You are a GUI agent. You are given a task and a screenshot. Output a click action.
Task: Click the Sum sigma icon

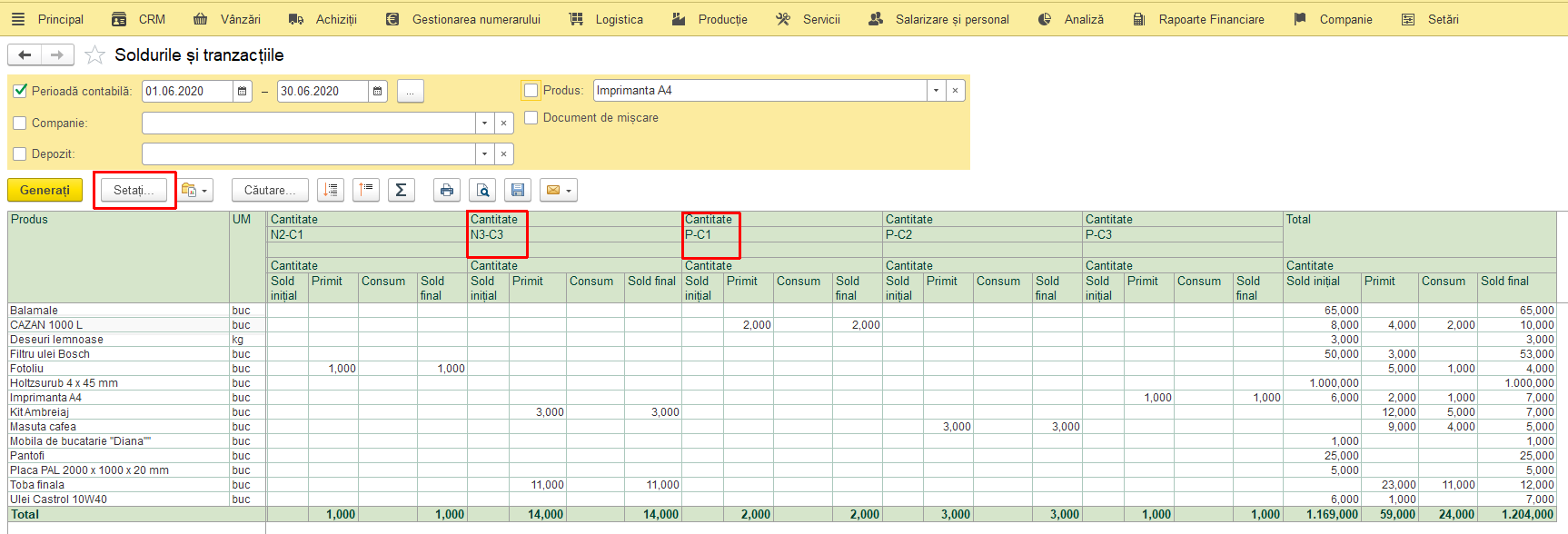click(401, 190)
